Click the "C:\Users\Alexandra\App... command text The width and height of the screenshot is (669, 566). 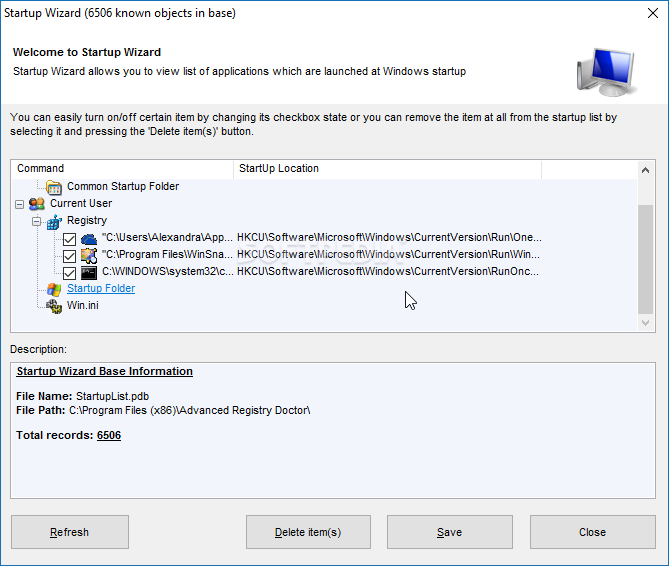point(167,238)
